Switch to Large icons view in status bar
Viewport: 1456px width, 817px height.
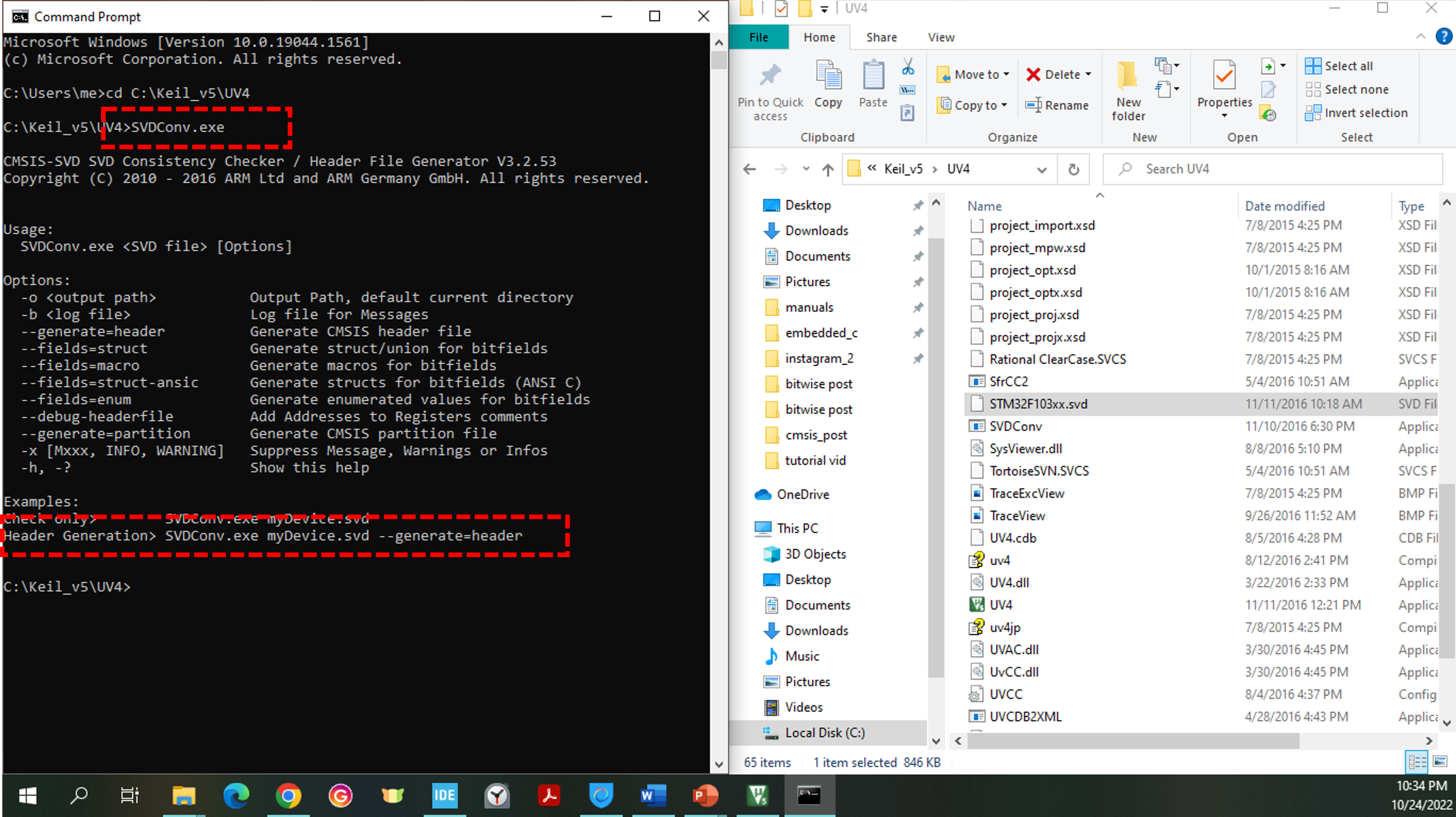[x=1439, y=762]
